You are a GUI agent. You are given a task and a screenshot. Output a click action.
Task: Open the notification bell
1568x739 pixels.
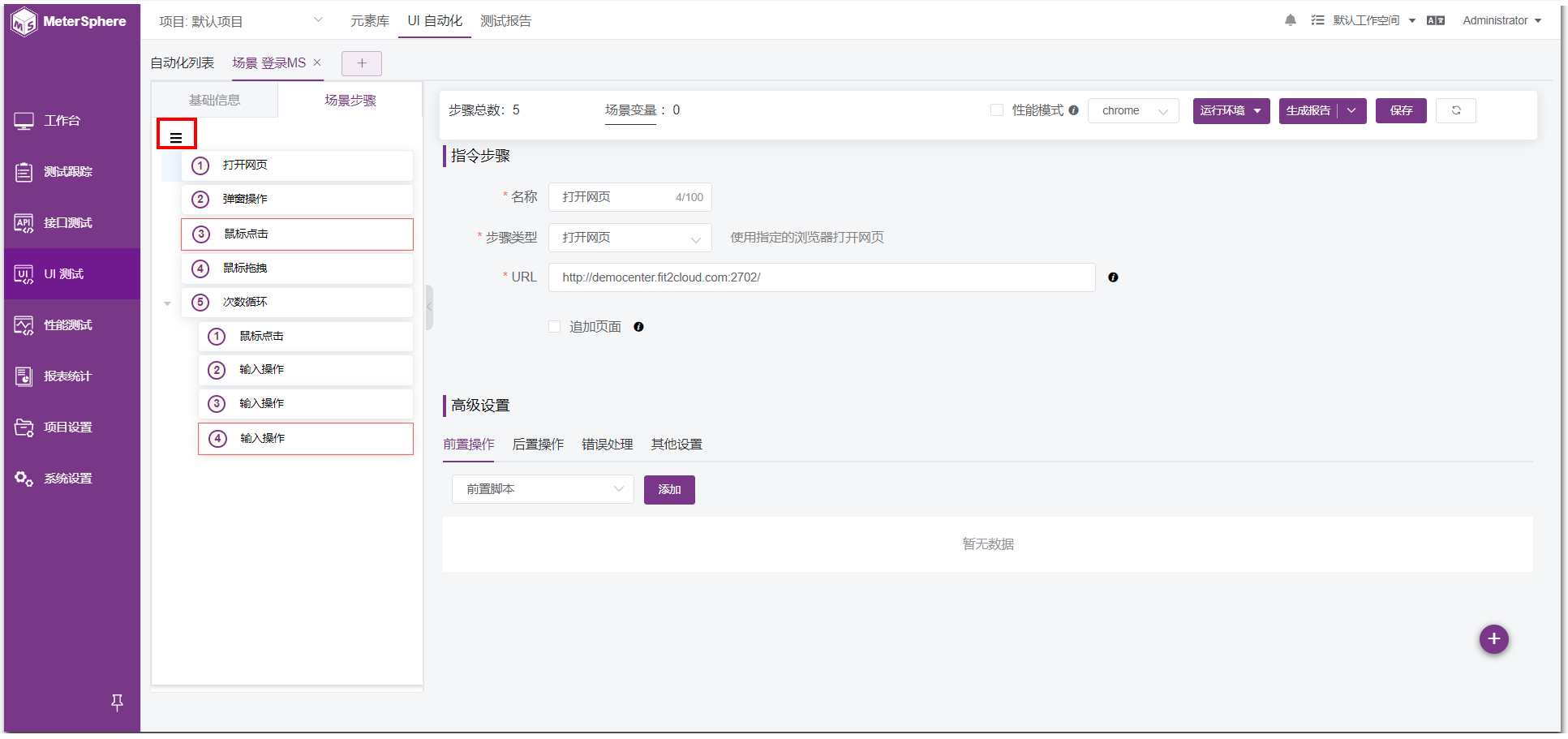point(1290,20)
